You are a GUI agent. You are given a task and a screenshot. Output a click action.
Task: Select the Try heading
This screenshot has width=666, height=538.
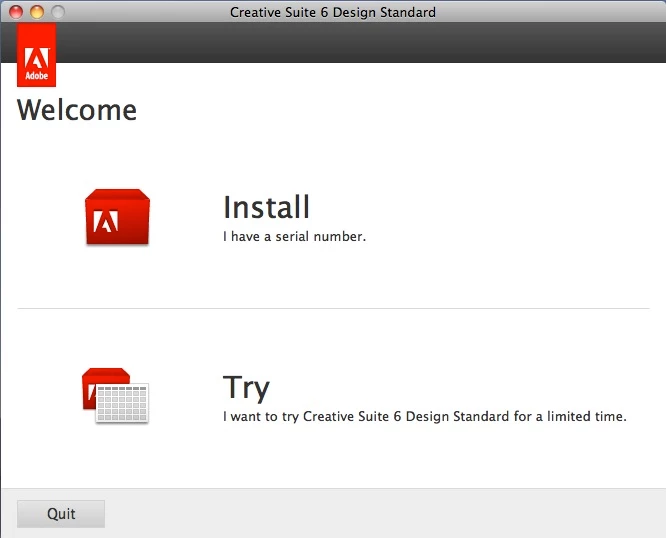tap(246, 388)
